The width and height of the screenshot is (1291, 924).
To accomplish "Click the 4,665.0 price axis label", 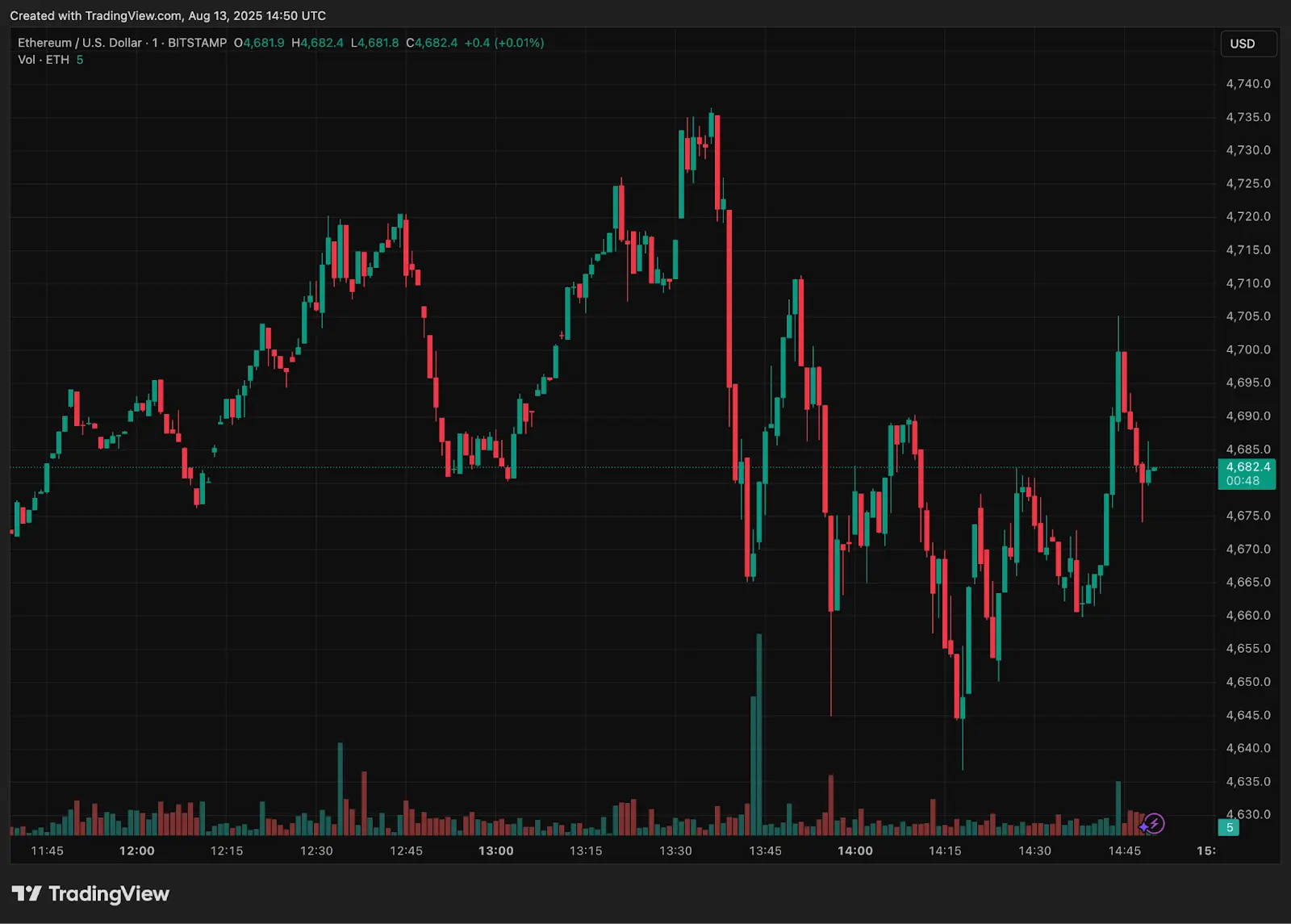I will (1248, 582).
